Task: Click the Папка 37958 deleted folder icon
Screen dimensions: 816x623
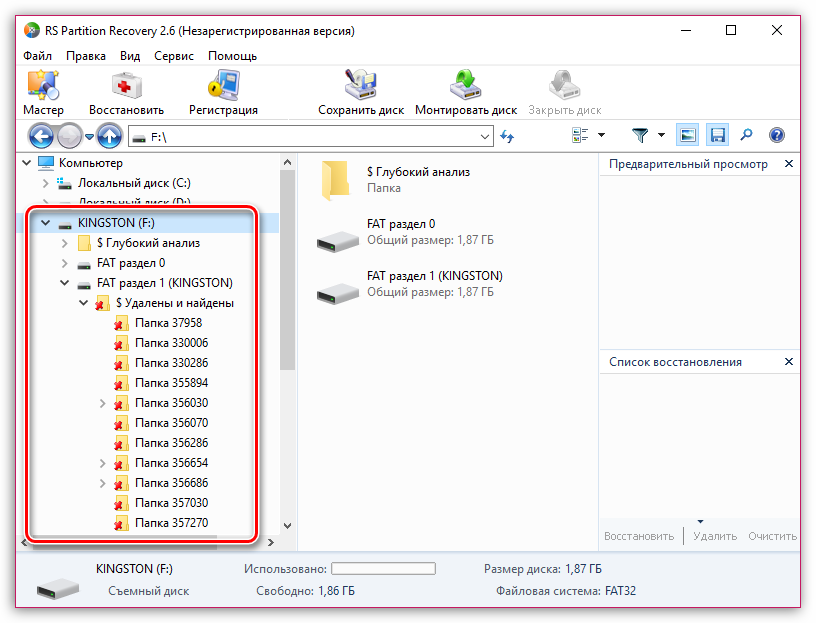Action: tap(121, 323)
